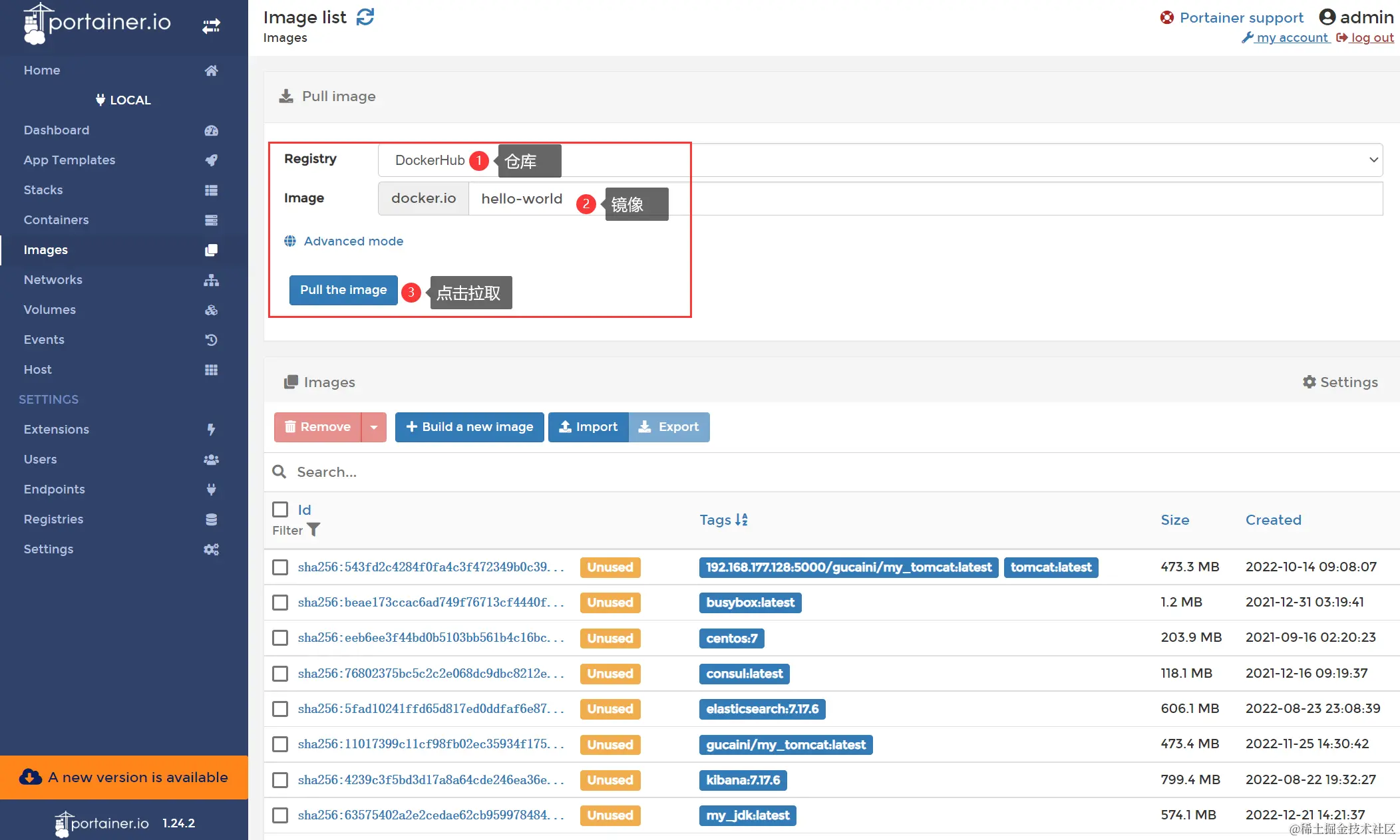Check the select-all checkbox beside Id
The height and width of the screenshot is (840, 1400).
(280, 509)
